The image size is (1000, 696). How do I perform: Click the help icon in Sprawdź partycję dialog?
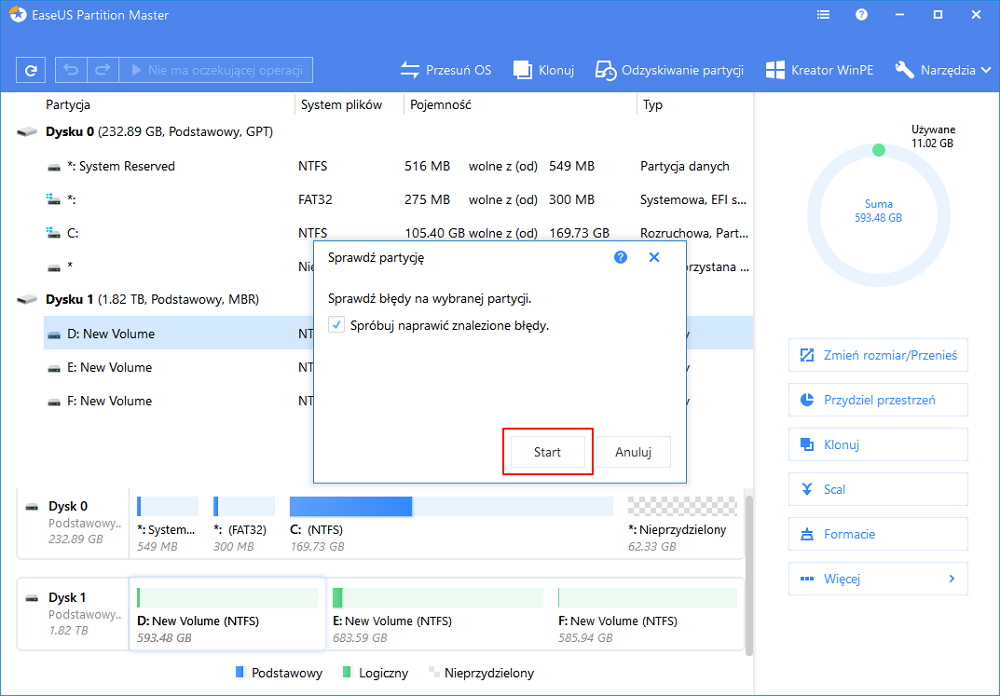pos(621,257)
